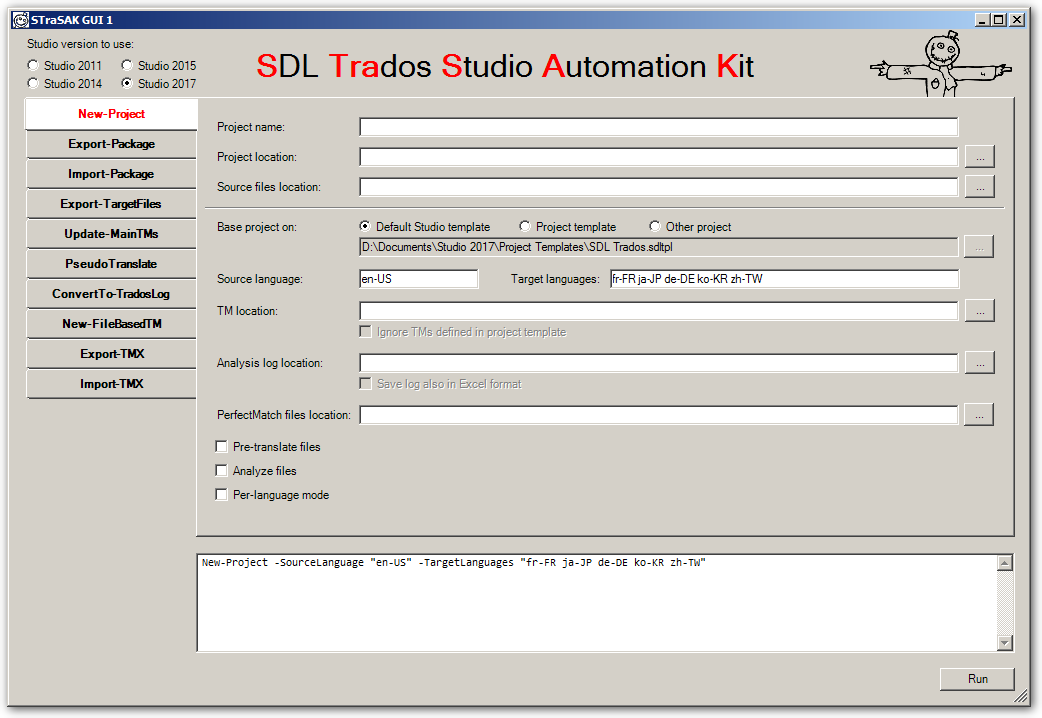Choose Project template option
Viewport: 1042px width, 718px height.
(x=525, y=226)
